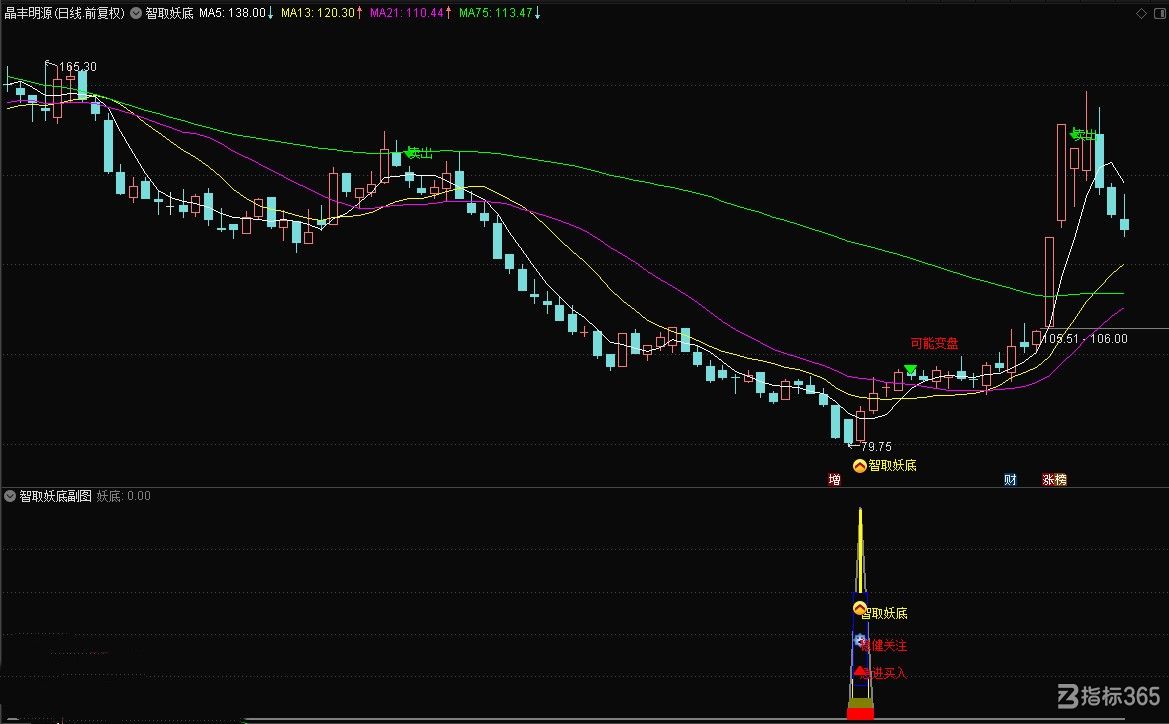Click the 可能变盘 red label

[934, 343]
